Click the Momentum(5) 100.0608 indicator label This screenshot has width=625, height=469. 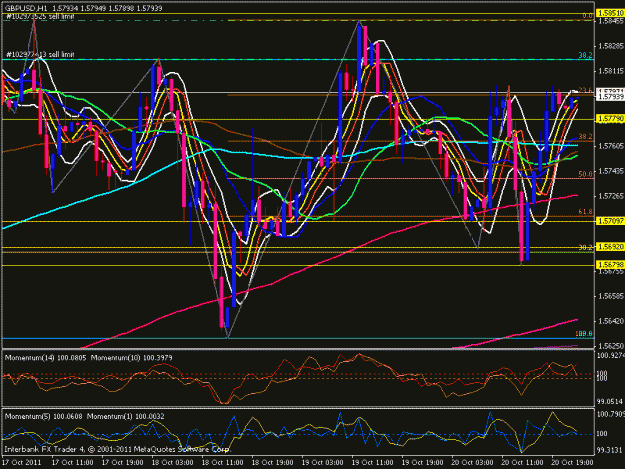point(43,416)
